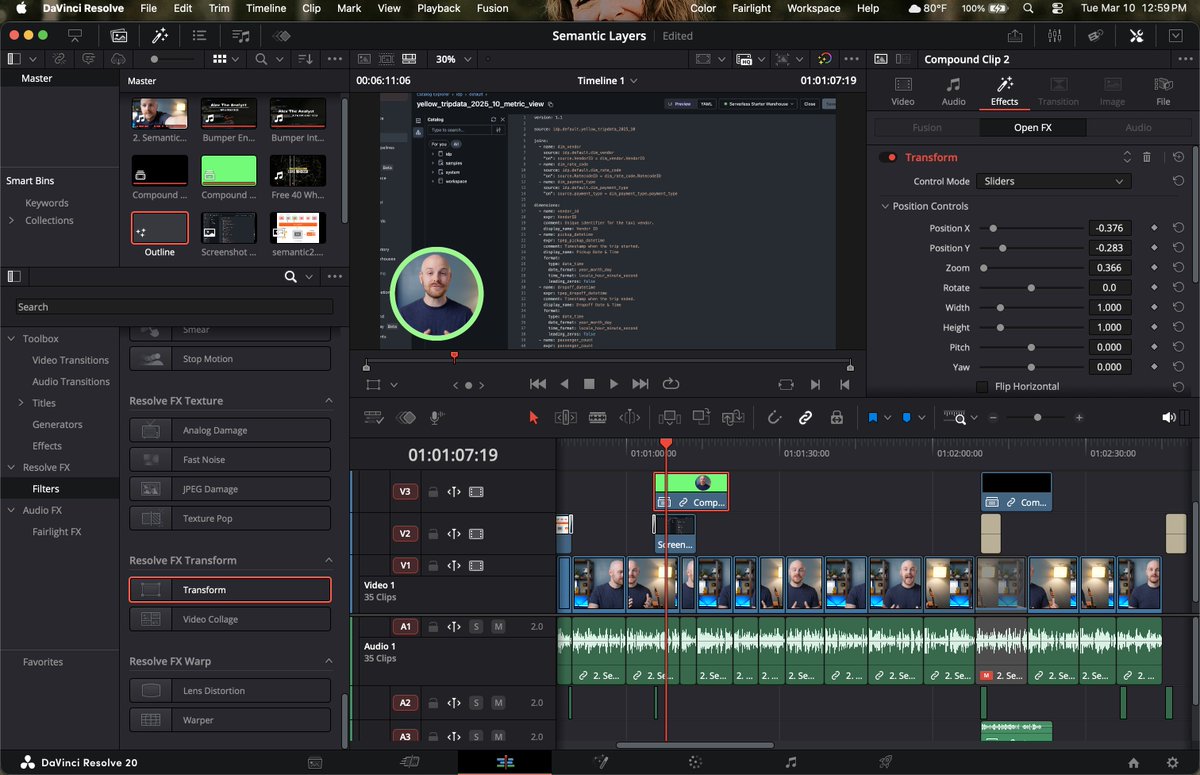Viewport: 1200px width, 775px height.
Task: Adjust the Rotate slider
Action: tap(1030, 288)
